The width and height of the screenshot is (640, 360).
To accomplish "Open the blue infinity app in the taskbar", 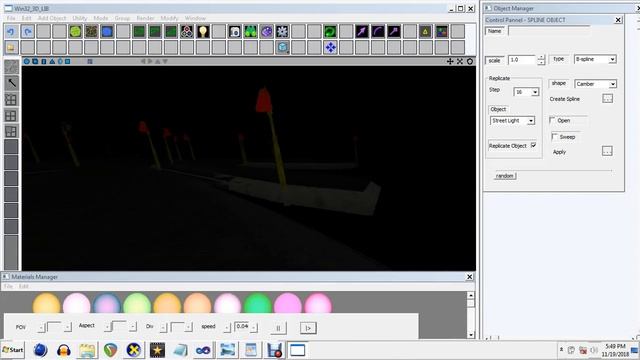I will pos(203,350).
